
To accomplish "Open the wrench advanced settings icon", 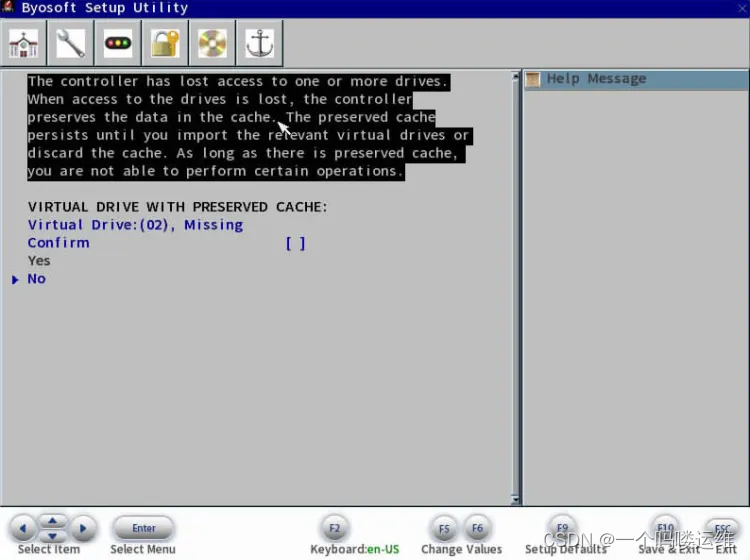I will coord(71,44).
